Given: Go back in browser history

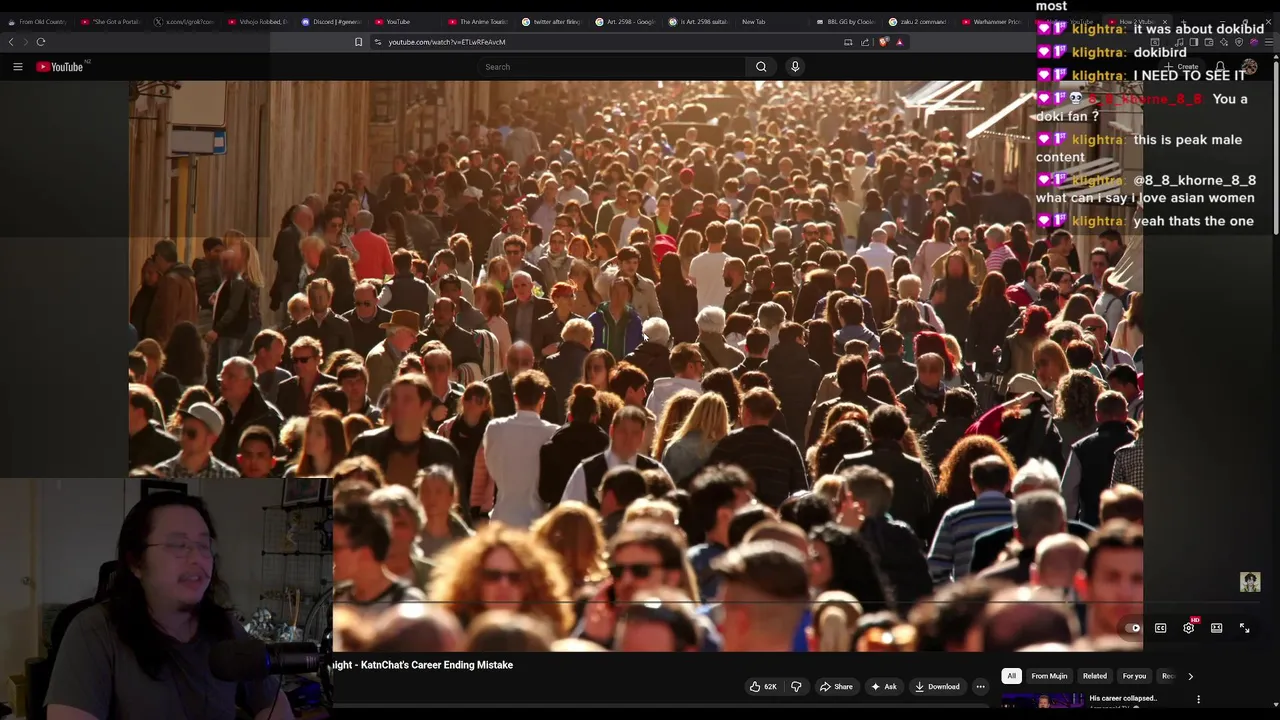Looking at the screenshot, I should pos(11,42).
